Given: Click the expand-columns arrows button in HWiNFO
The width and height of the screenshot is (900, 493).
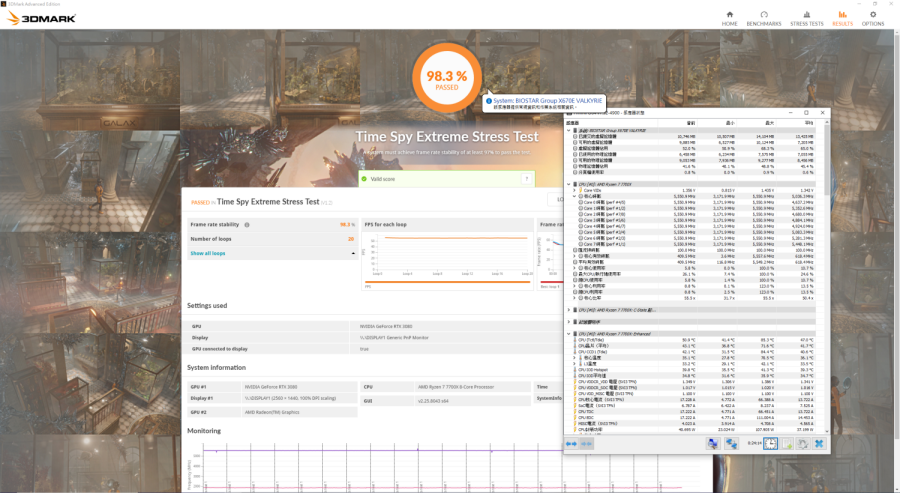Looking at the screenshot, I should pos(571,444).
